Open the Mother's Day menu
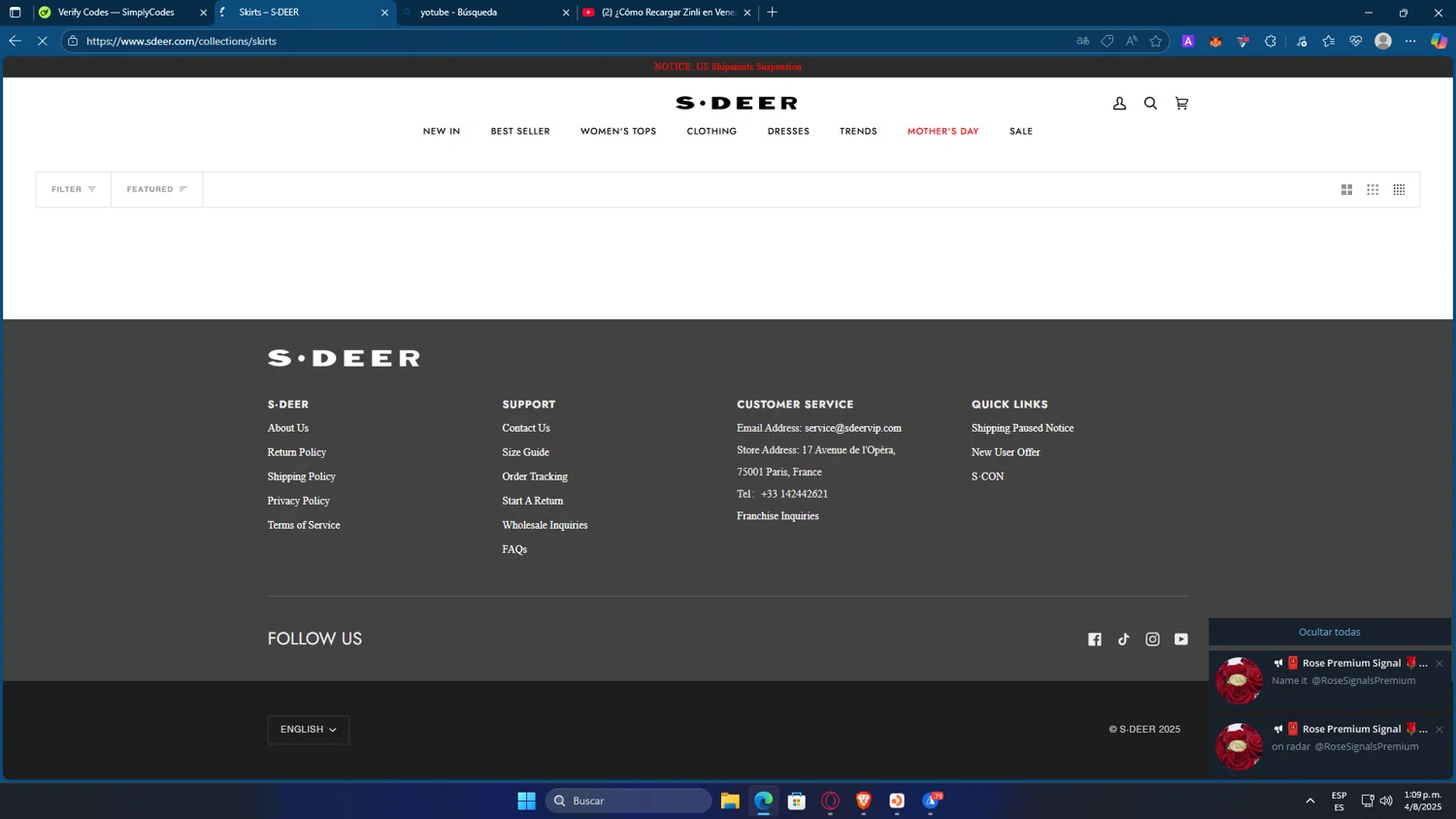Image resolution: width=1456 pixels, height=819 pixels. coord(943,131)
